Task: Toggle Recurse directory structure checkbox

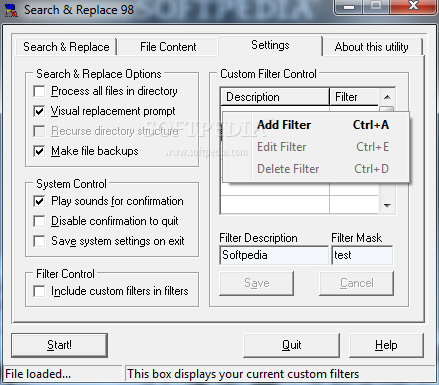Action: tap(39, 131)
